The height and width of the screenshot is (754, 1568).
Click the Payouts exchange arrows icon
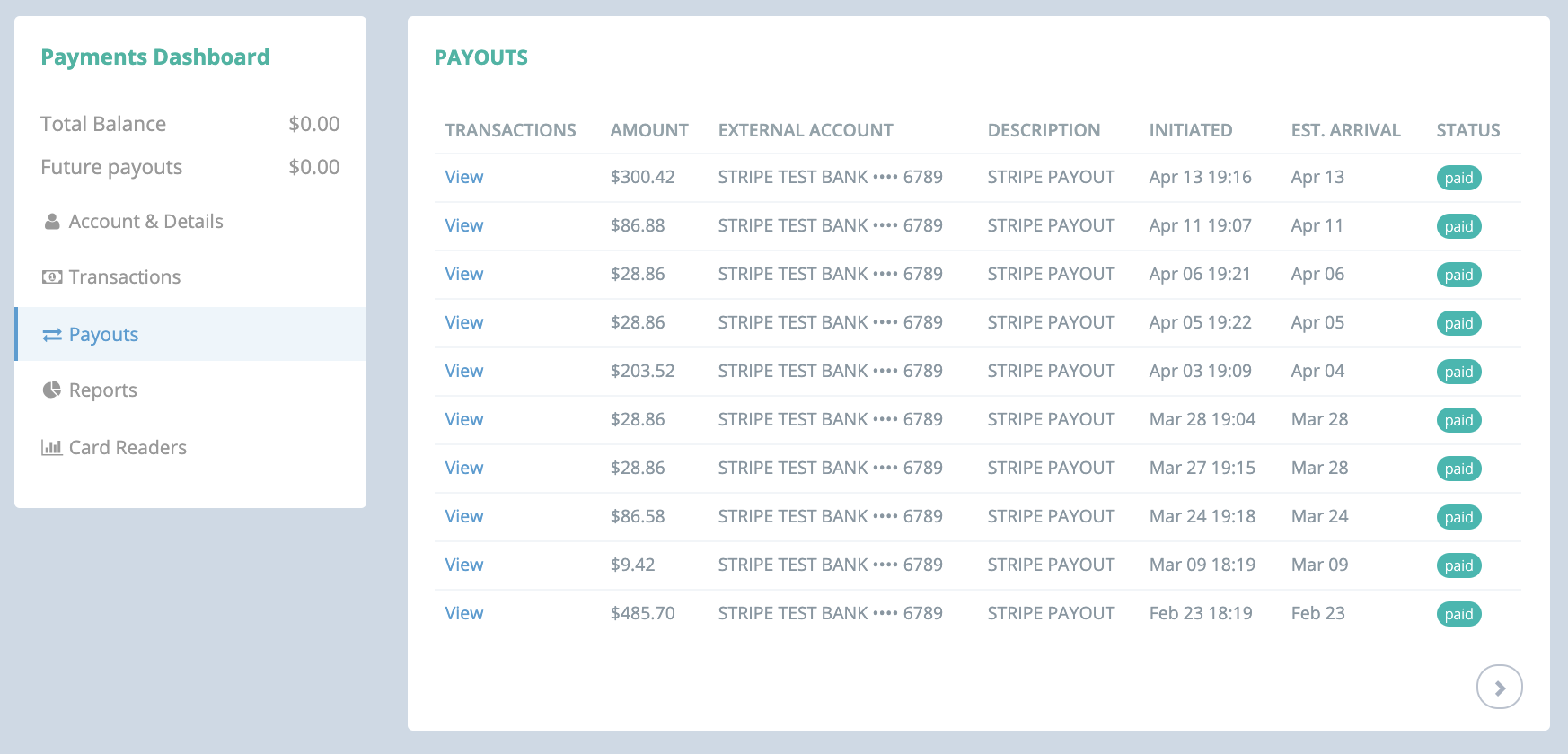pos(52,335)
